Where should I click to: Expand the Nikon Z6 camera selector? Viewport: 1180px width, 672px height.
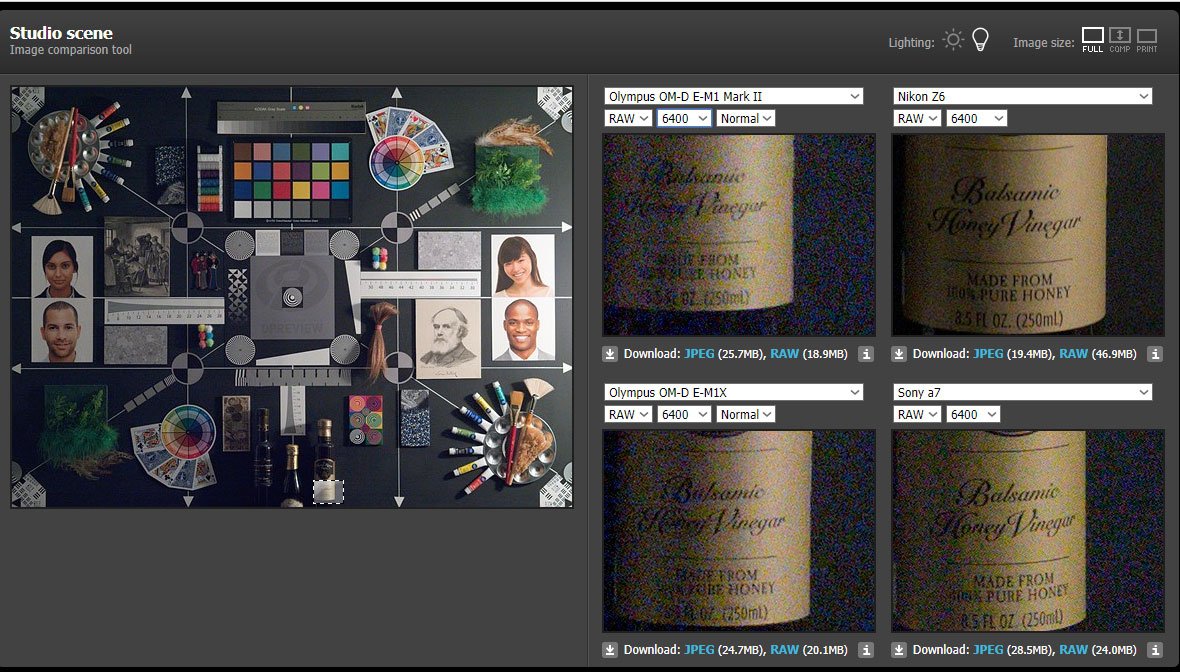coord(1022,96)
